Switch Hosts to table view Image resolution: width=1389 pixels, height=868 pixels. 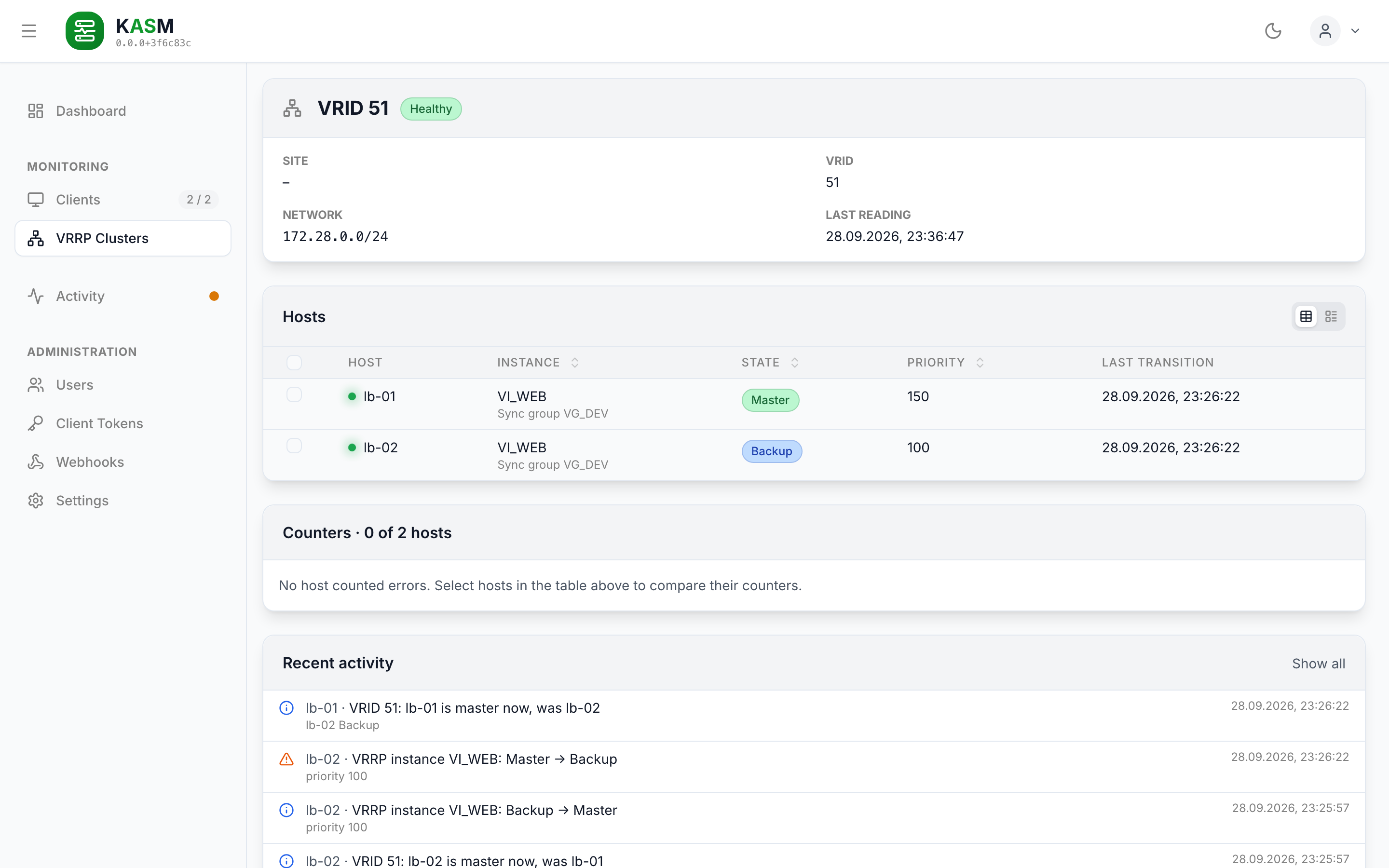pyautogui.click(x=1306, y=316)
